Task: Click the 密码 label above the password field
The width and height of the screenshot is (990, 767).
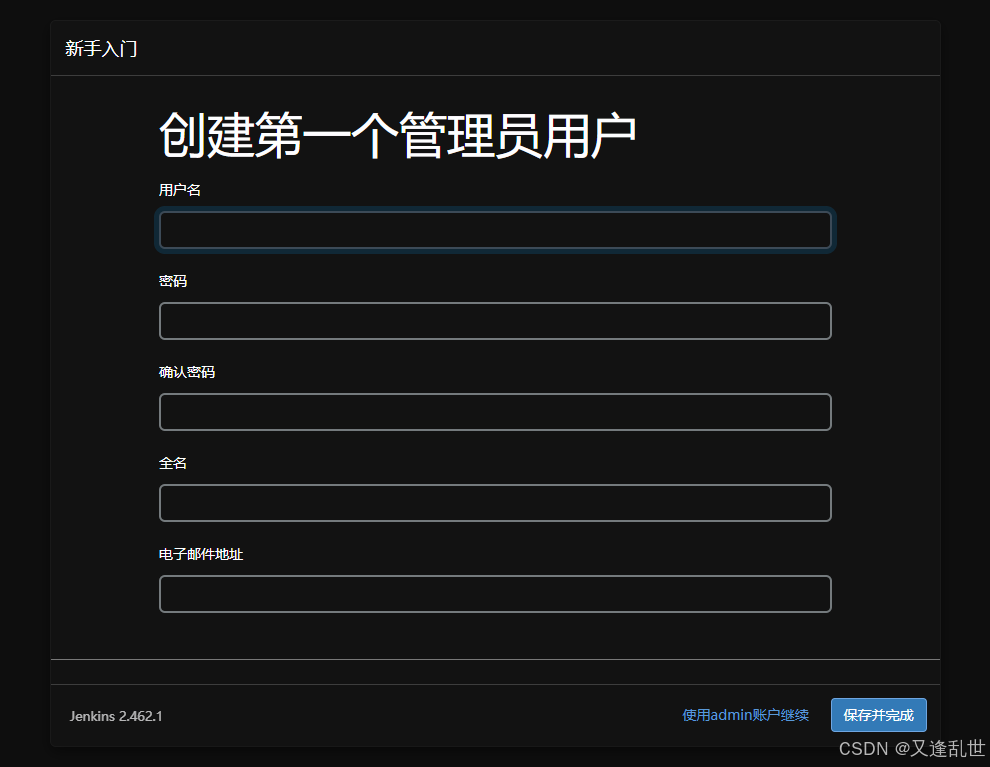Action: [173, 281]
